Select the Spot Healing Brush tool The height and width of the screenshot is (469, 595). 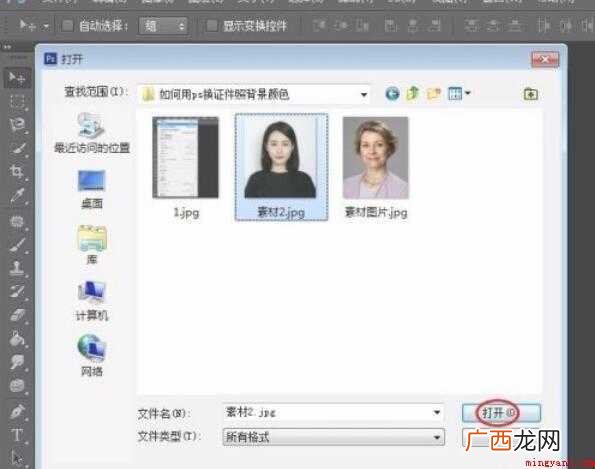pyautogui.click(x=17, y=221)
